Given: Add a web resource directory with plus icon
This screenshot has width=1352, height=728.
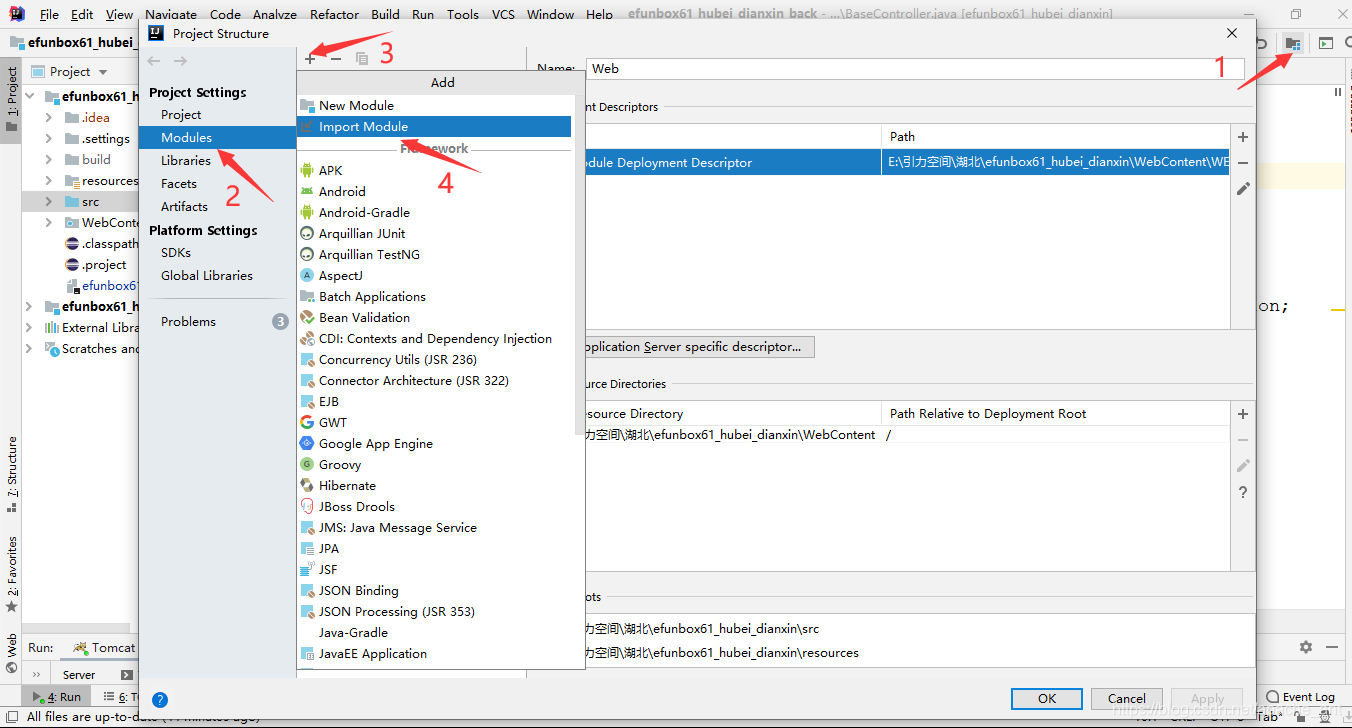Looking at the screenshot, I should [1243, 414].
